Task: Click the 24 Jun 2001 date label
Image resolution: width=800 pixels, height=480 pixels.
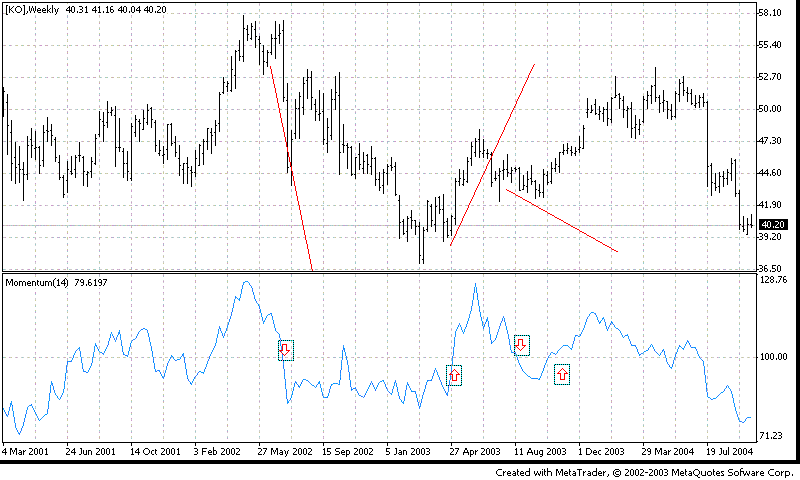Action: coord(90,451)
